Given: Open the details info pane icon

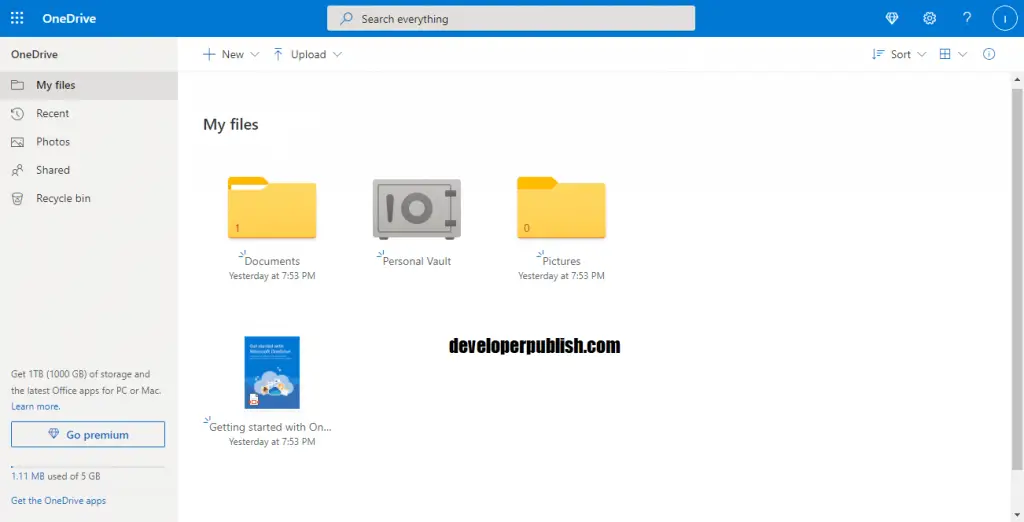Looking at the screenshot, I should pos(989,54).
